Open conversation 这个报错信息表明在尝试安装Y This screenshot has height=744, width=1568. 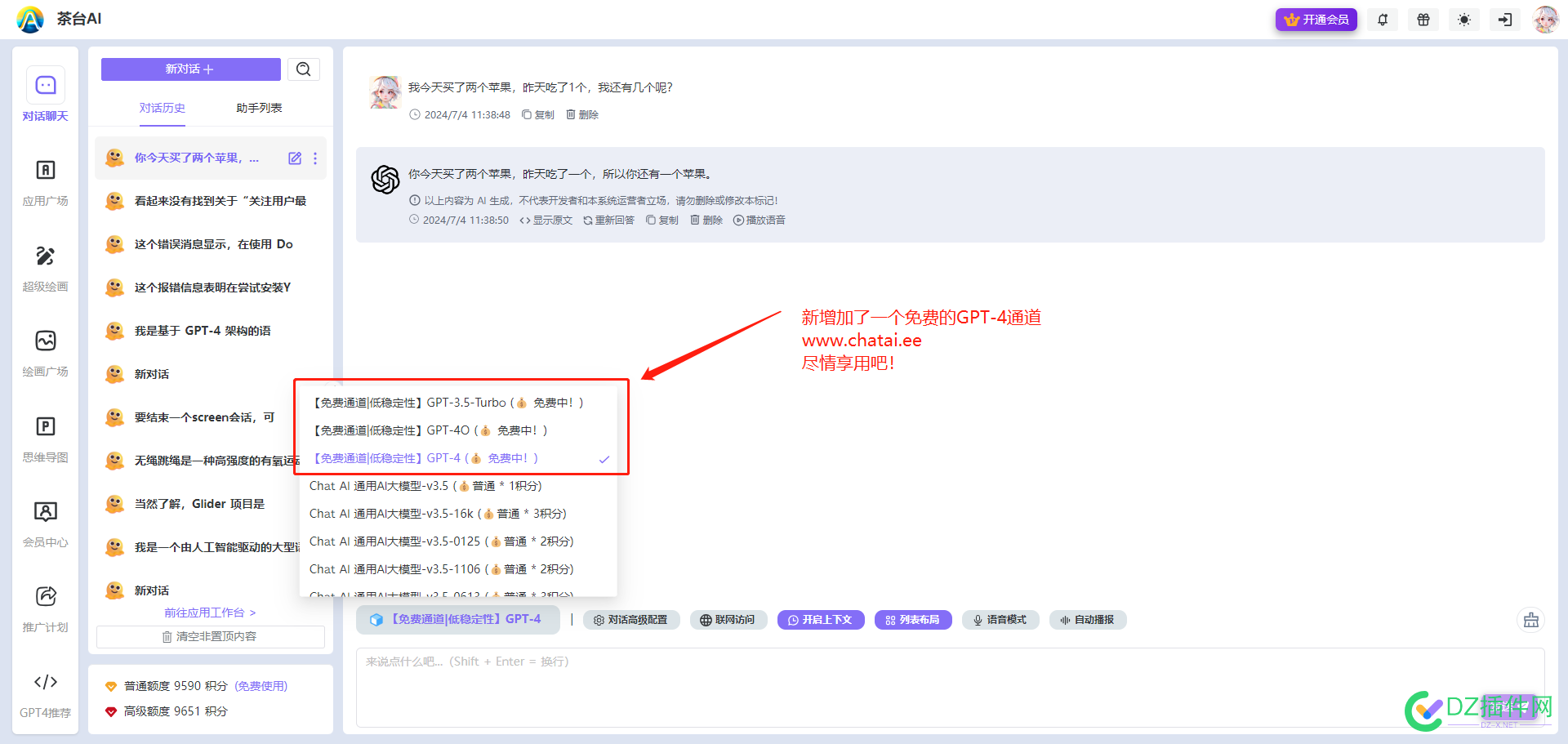click(x=211, y=287)
